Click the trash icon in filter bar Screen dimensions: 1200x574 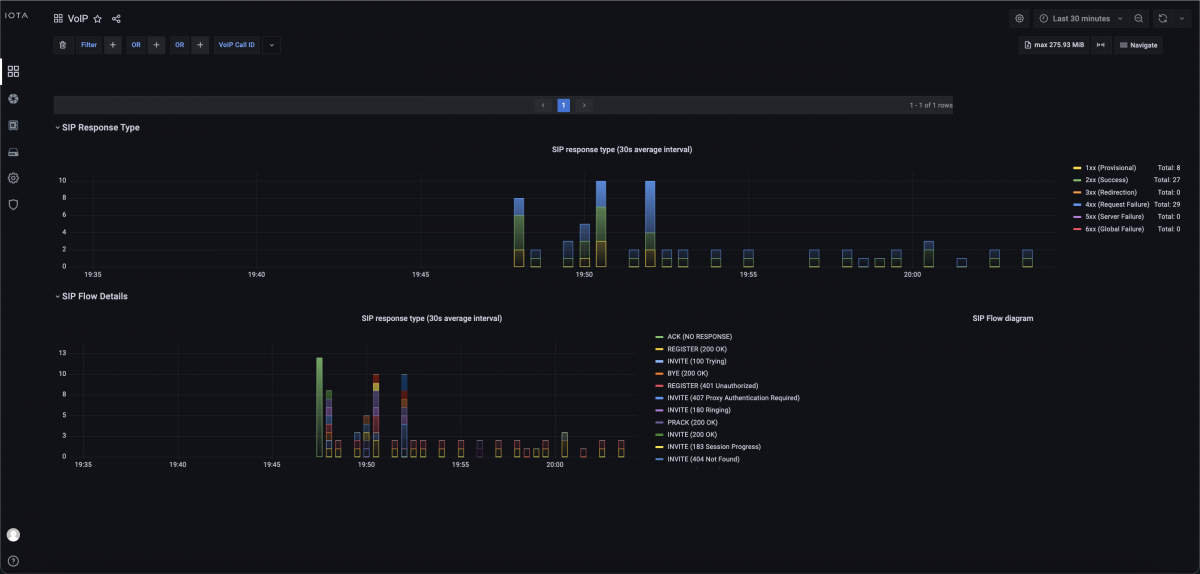click(63, 45)
